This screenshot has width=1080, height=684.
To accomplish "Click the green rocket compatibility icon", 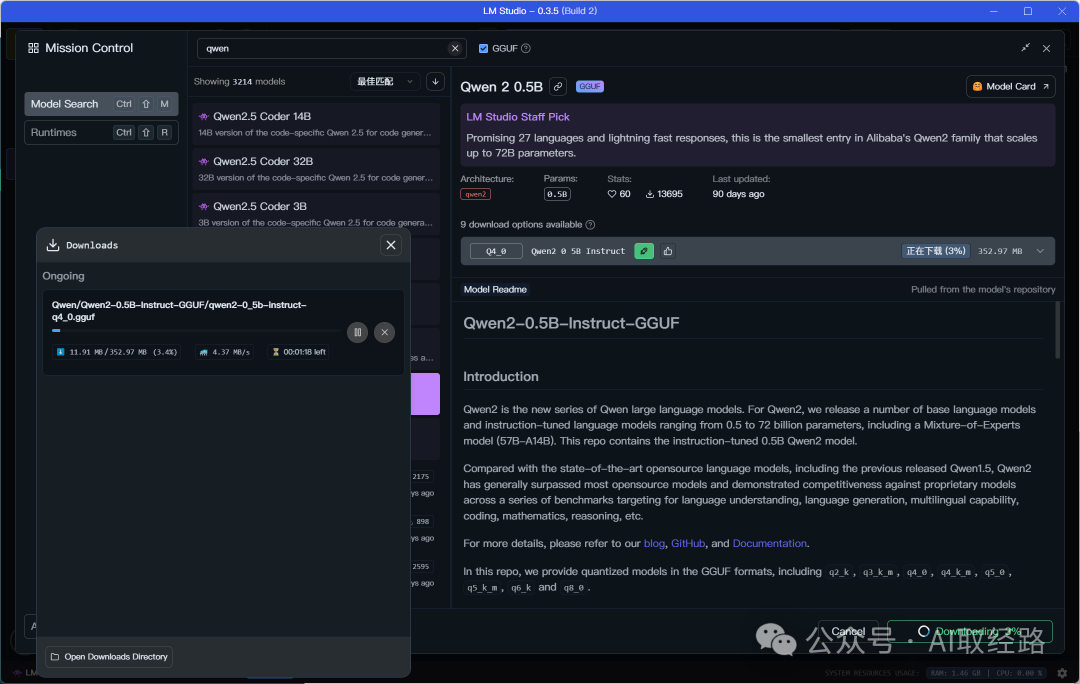I will click(x=644, y=251).
